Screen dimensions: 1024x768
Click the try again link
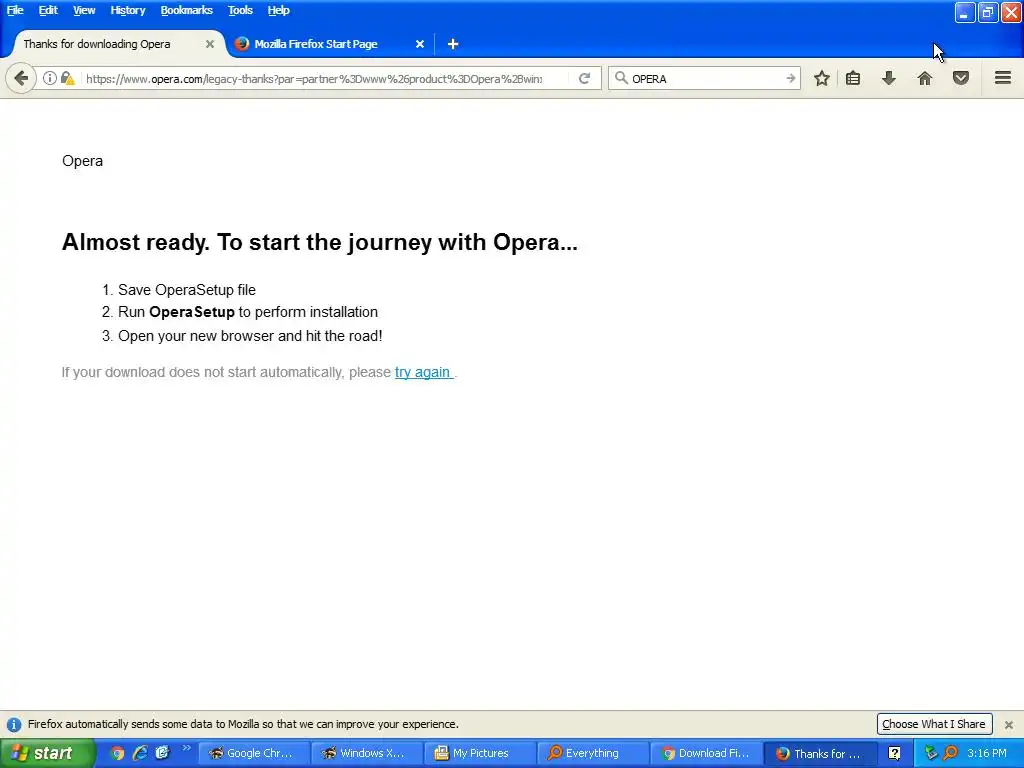point(423,372)
